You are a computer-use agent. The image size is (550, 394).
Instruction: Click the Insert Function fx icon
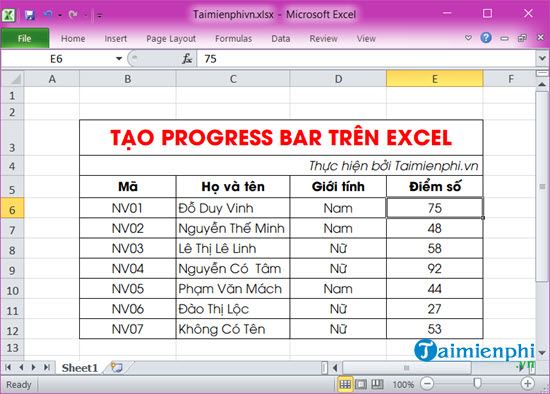[x=187, y=59]
